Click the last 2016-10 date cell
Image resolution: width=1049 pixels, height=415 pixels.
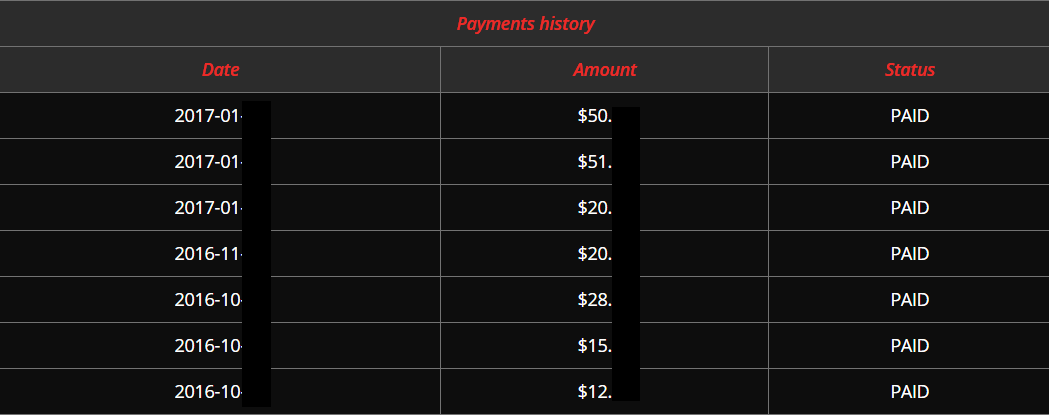pos(220,392)
